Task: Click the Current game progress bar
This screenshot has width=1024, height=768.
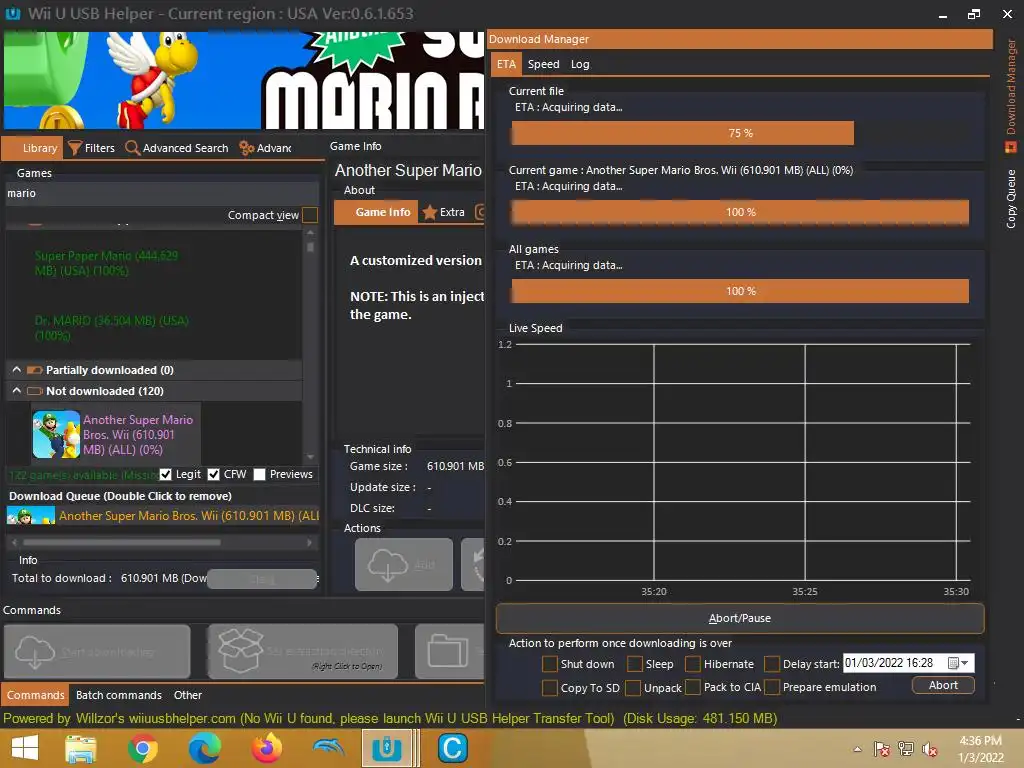Action: 740,212
